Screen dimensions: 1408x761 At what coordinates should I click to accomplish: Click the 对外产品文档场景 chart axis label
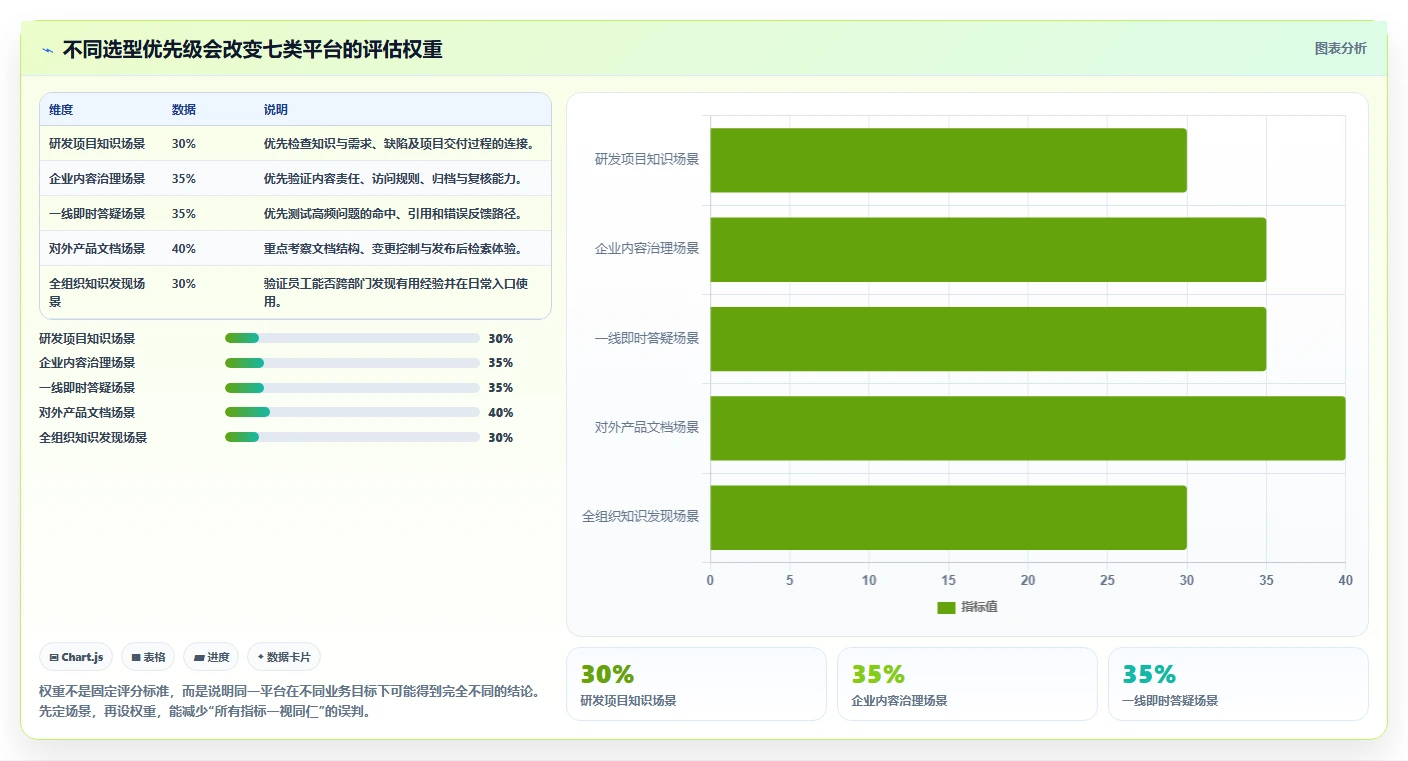point(647,427)
